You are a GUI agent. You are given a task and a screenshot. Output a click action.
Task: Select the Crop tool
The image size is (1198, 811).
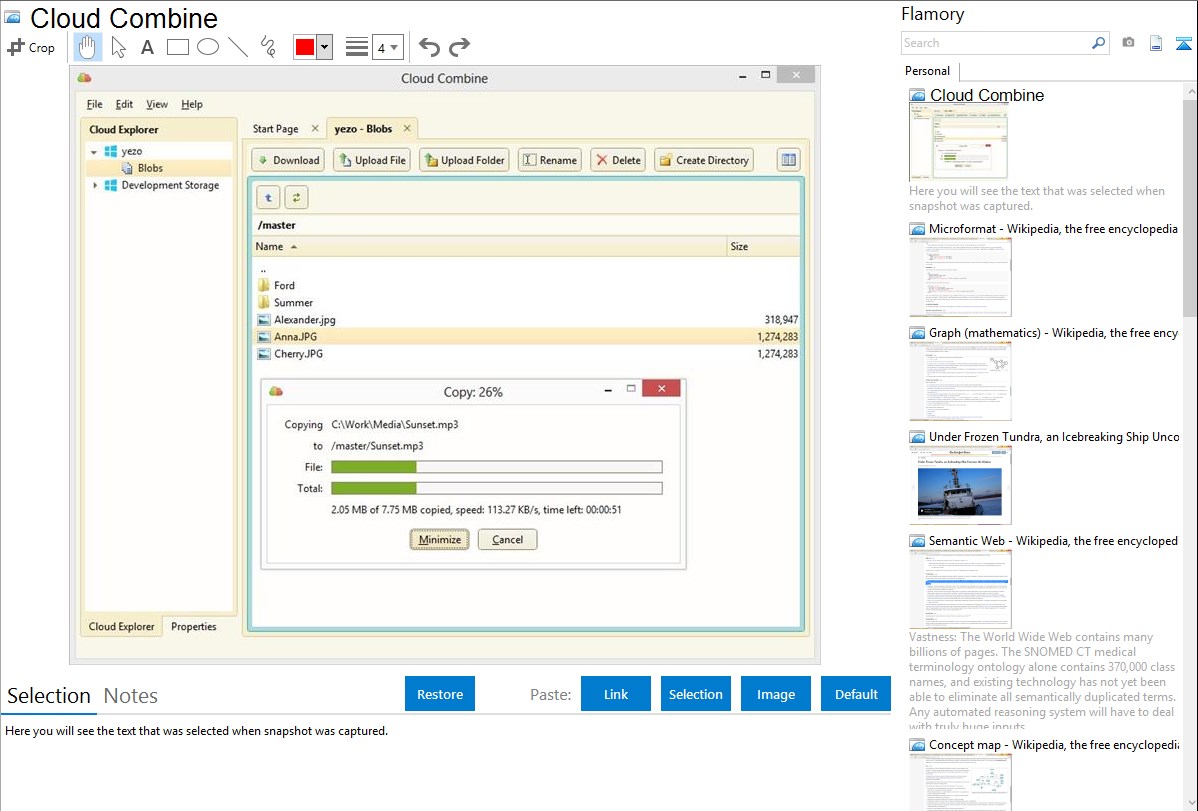pos(31,47)
